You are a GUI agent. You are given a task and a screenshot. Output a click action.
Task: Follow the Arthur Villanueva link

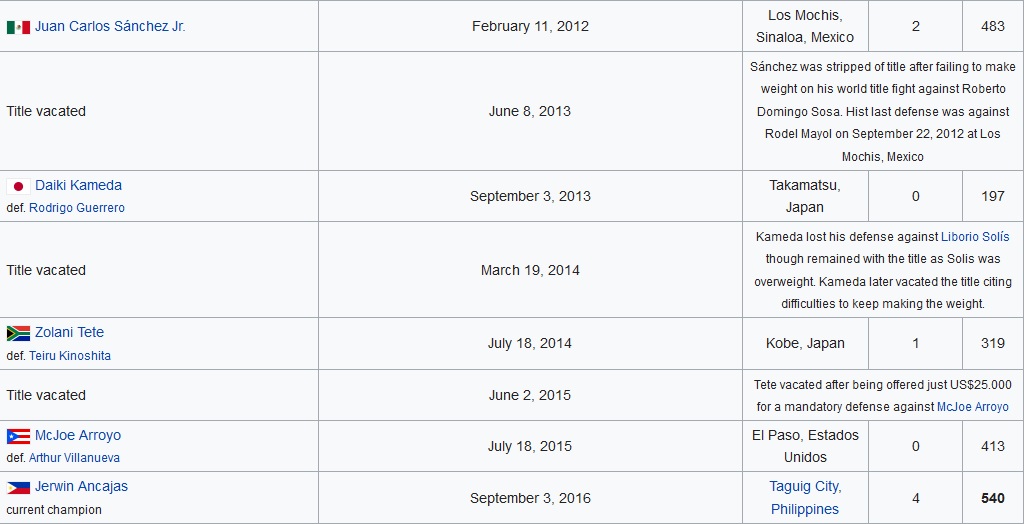74,458
